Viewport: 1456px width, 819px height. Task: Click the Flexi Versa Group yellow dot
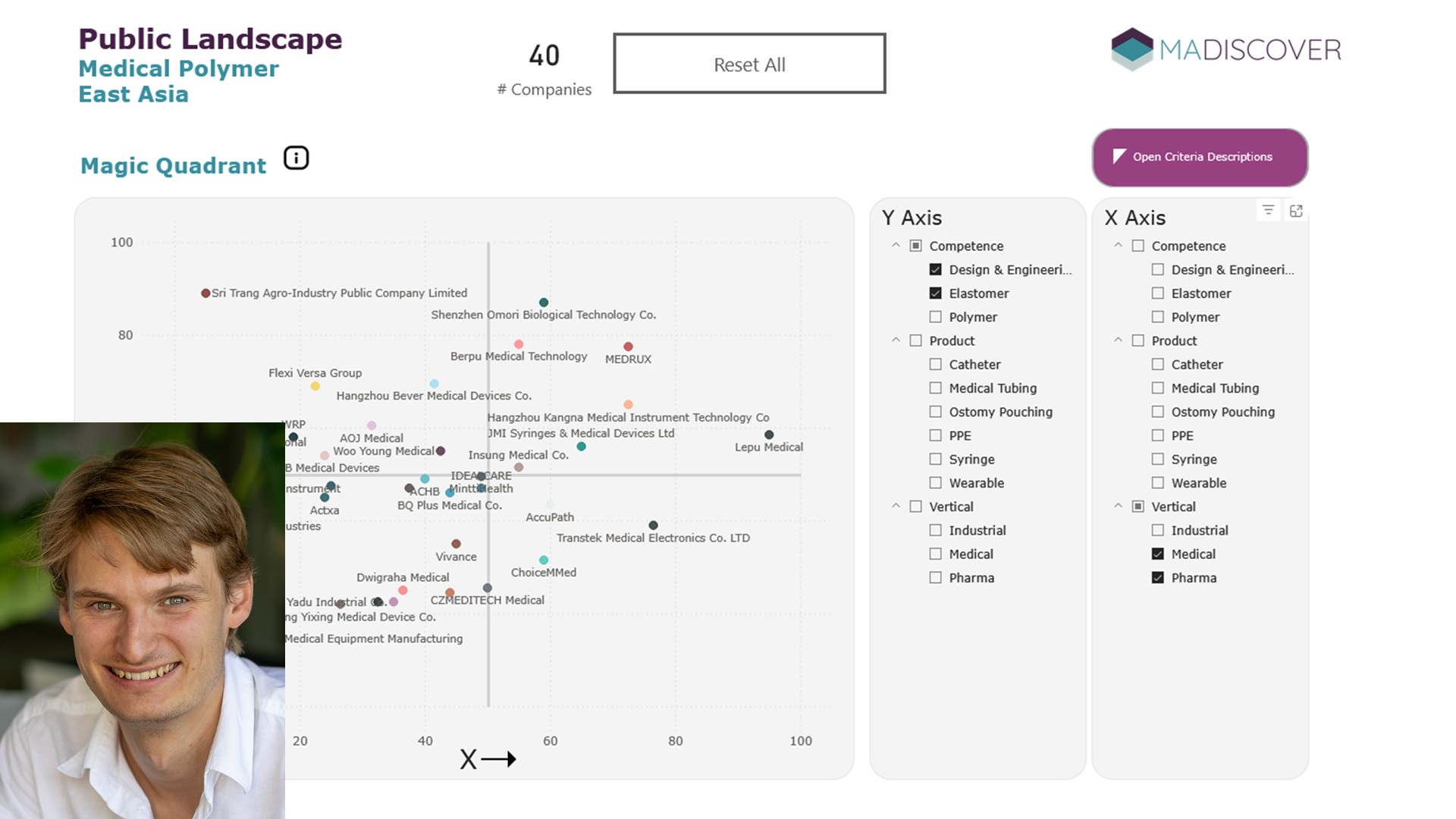pos(315,387)
